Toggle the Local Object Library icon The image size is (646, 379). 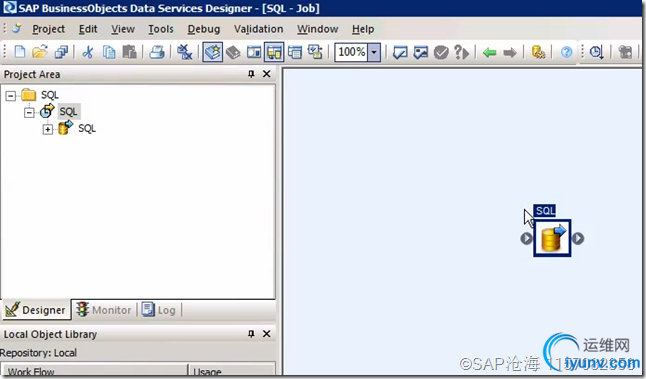[213, 52]
